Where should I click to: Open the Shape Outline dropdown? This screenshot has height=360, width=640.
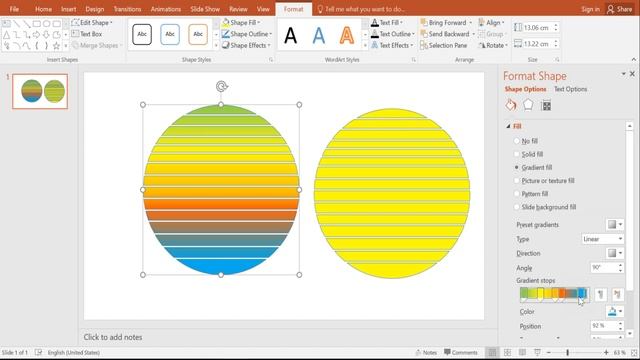pos(247,34)
